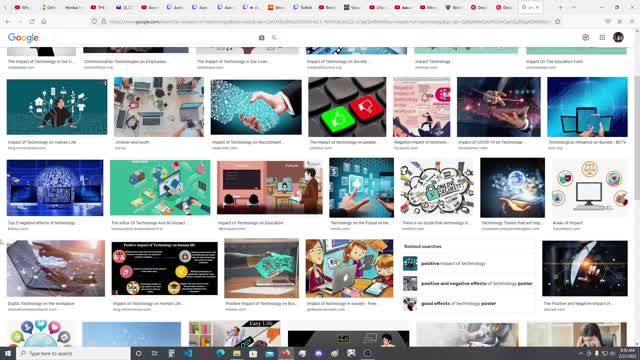Open Google quick settings gear
Viewport: 640px width, 360px height.
(x=585, y=37)
